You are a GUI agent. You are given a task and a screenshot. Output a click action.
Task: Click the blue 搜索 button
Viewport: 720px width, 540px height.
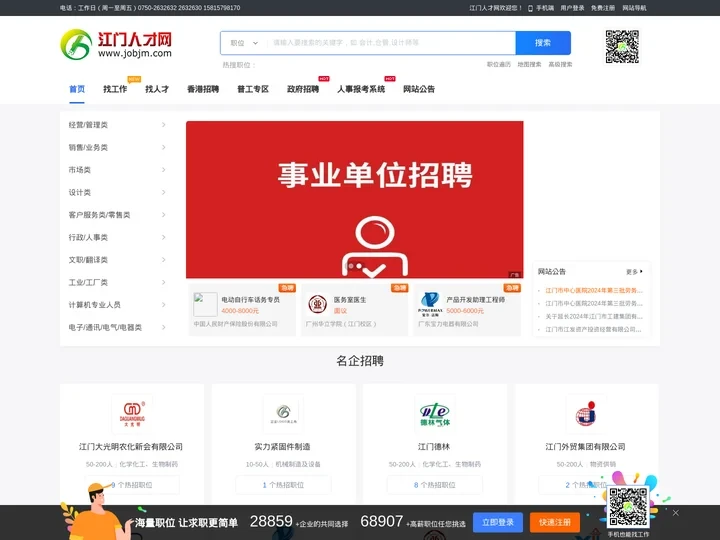point(543,43)
